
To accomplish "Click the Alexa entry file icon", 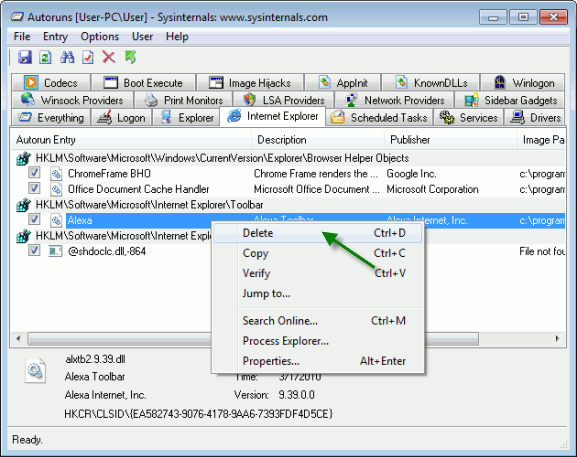I will [56, 220].
